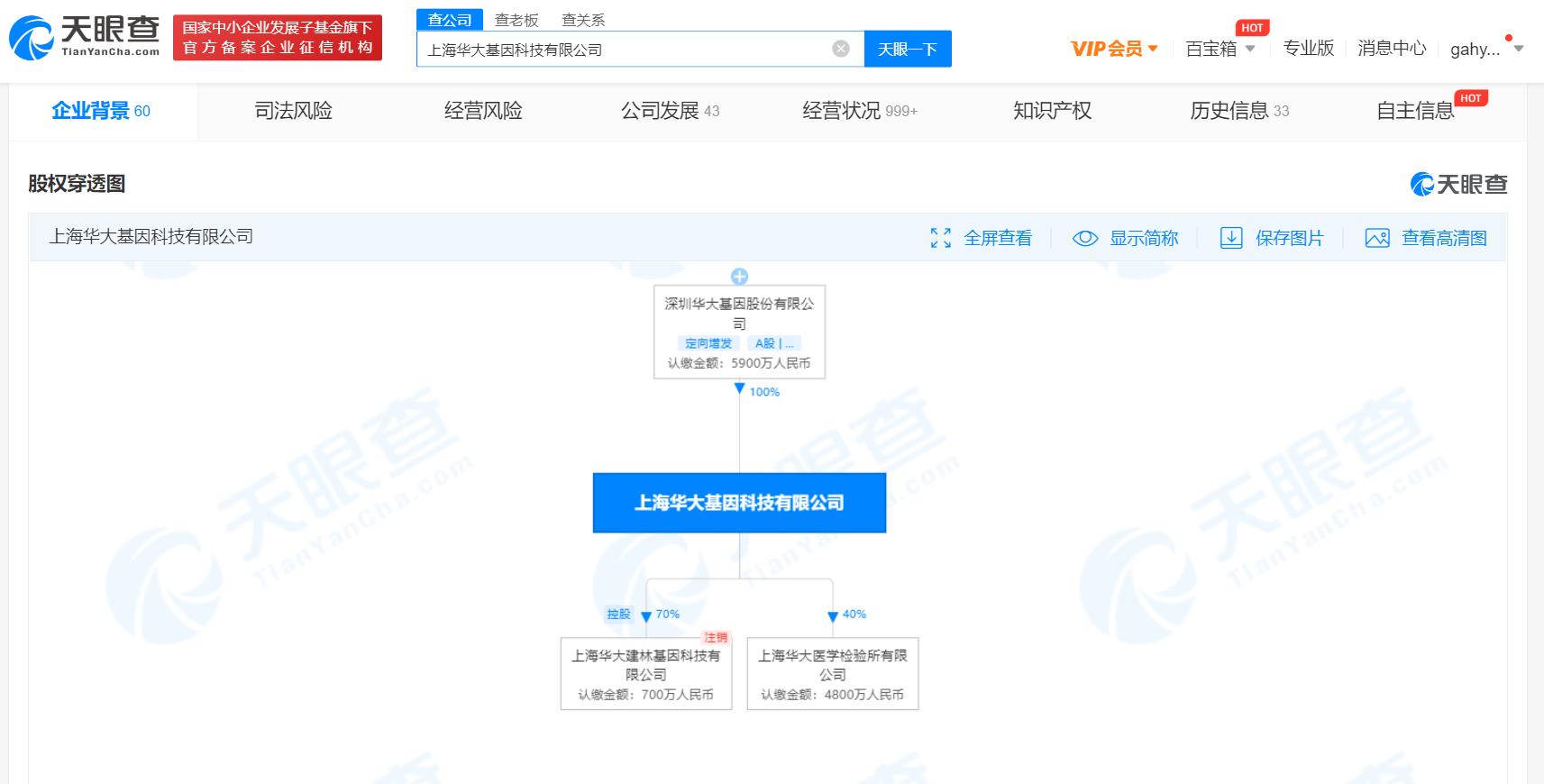Click 认缴金额：4800万人民币 text
The image size is (1544, 784).
(833, 695)
